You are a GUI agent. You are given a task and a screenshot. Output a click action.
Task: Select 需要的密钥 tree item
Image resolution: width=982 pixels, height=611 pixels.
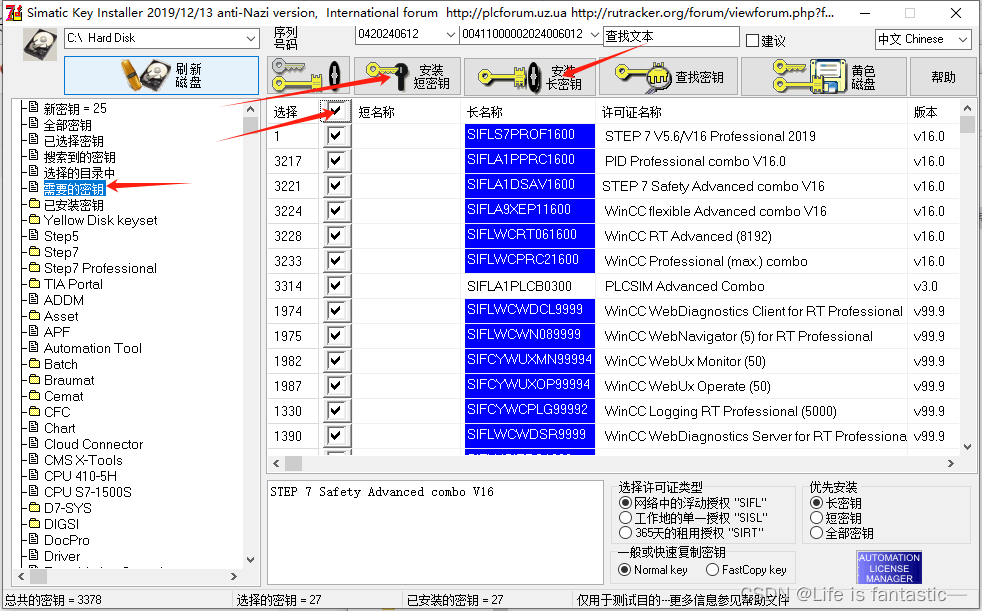(x=75, y=188)
